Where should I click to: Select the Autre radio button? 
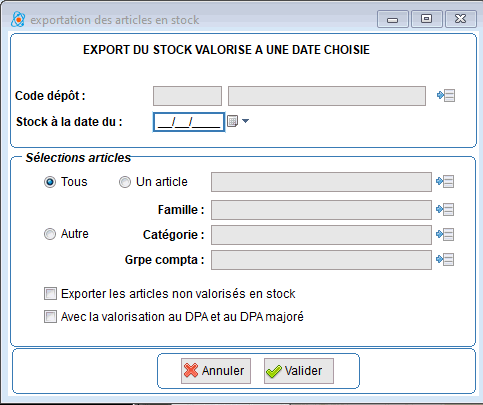[x=50, y=234]
